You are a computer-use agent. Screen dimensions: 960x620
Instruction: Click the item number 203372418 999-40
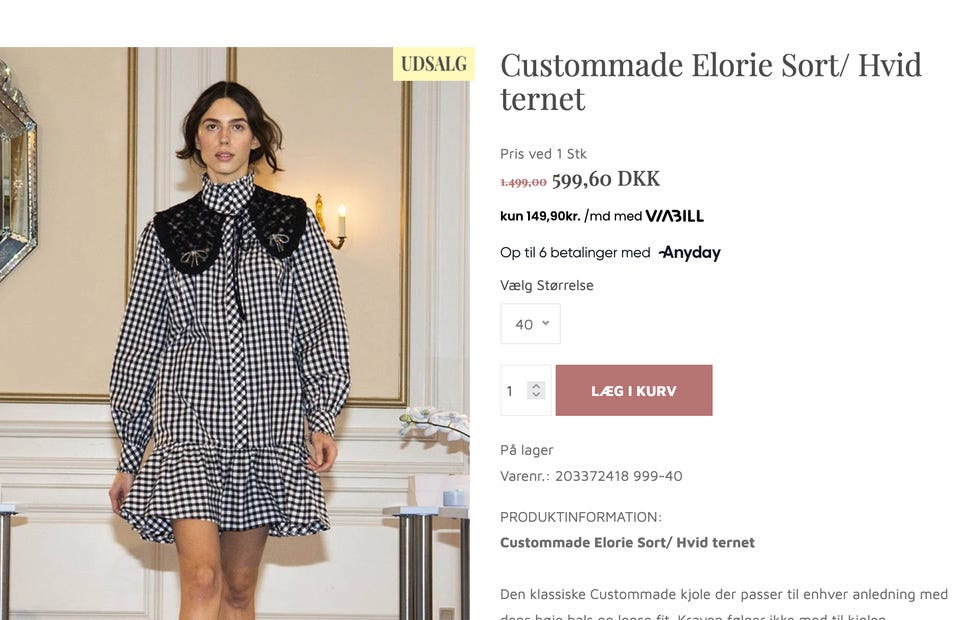point(618,476)
